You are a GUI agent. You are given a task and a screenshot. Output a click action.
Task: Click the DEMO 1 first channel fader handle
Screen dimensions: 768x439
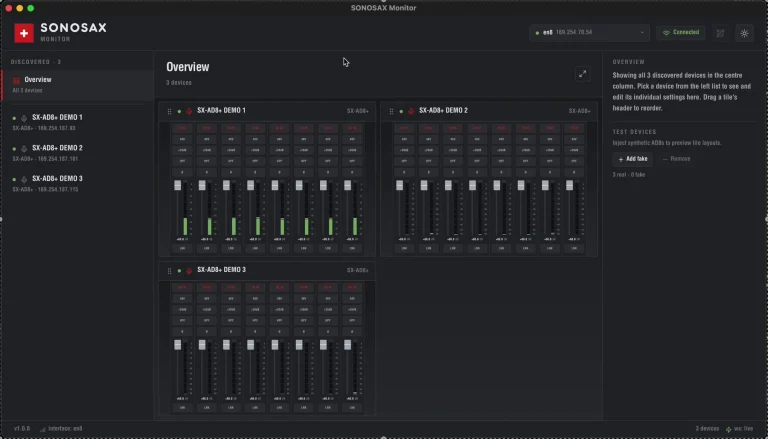177,185
